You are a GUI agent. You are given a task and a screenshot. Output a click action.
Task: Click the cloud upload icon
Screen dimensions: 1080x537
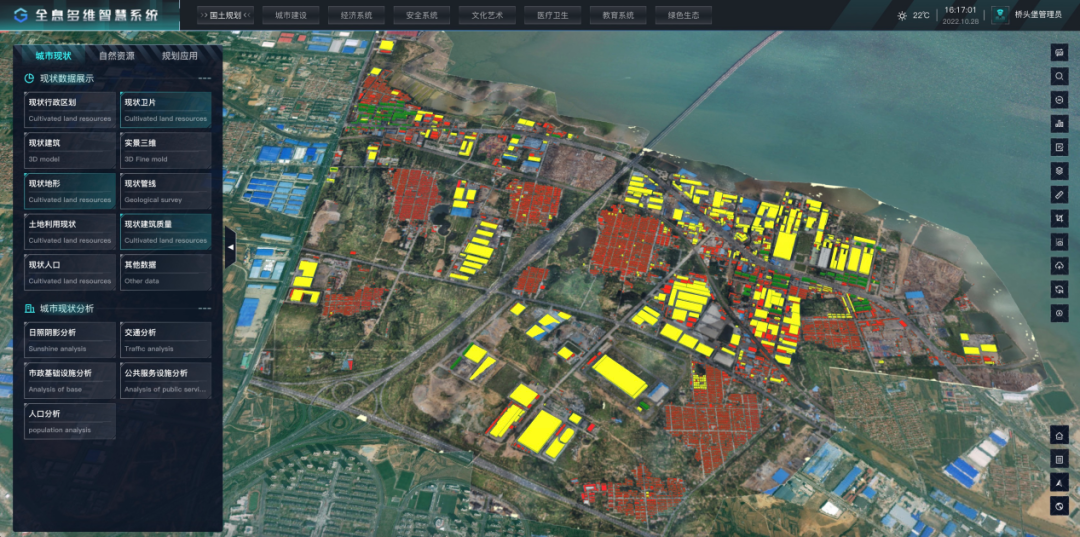coord(1059,265)
